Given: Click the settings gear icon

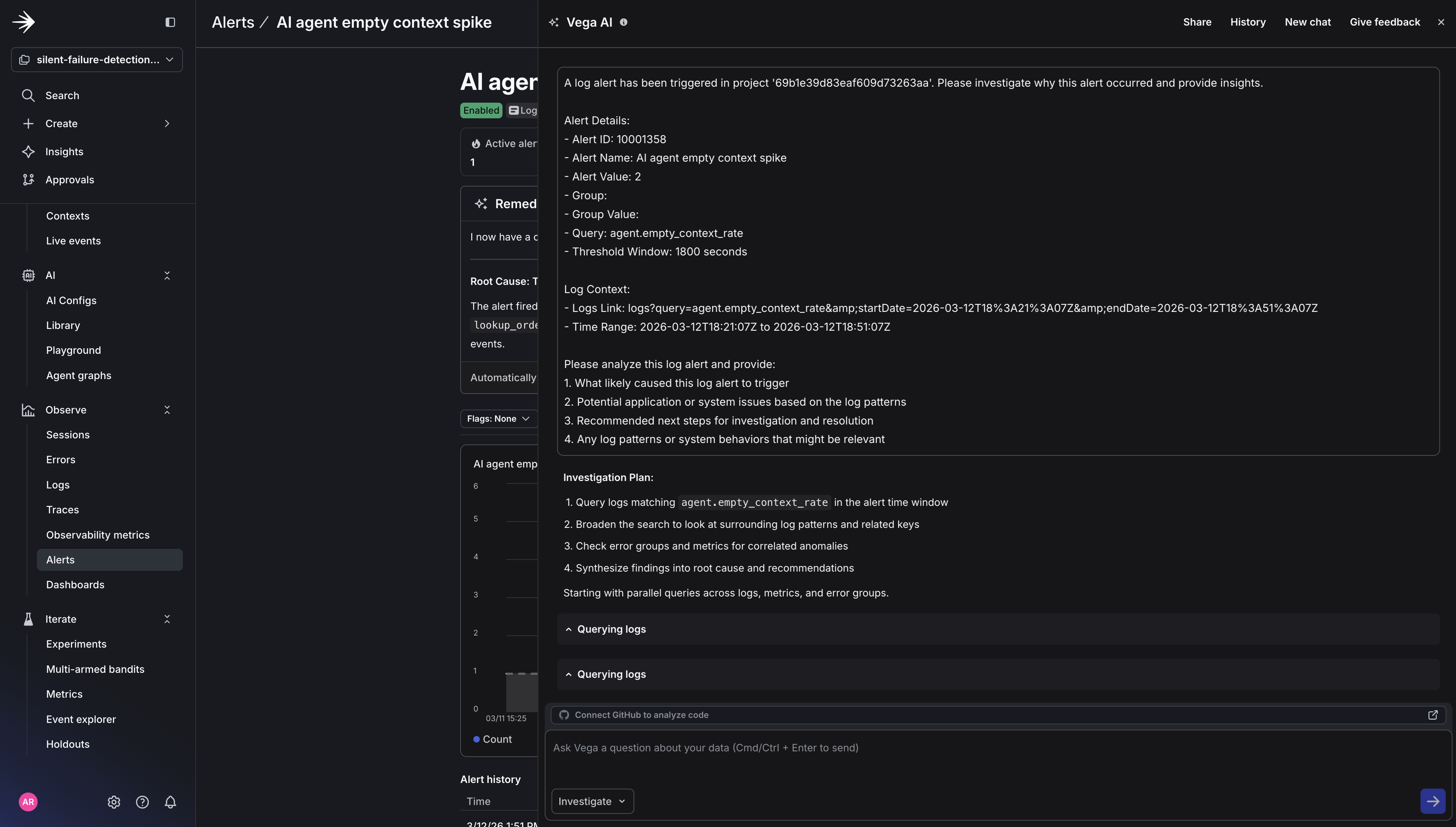Looking at the screenshot, I should click(114, 801).
